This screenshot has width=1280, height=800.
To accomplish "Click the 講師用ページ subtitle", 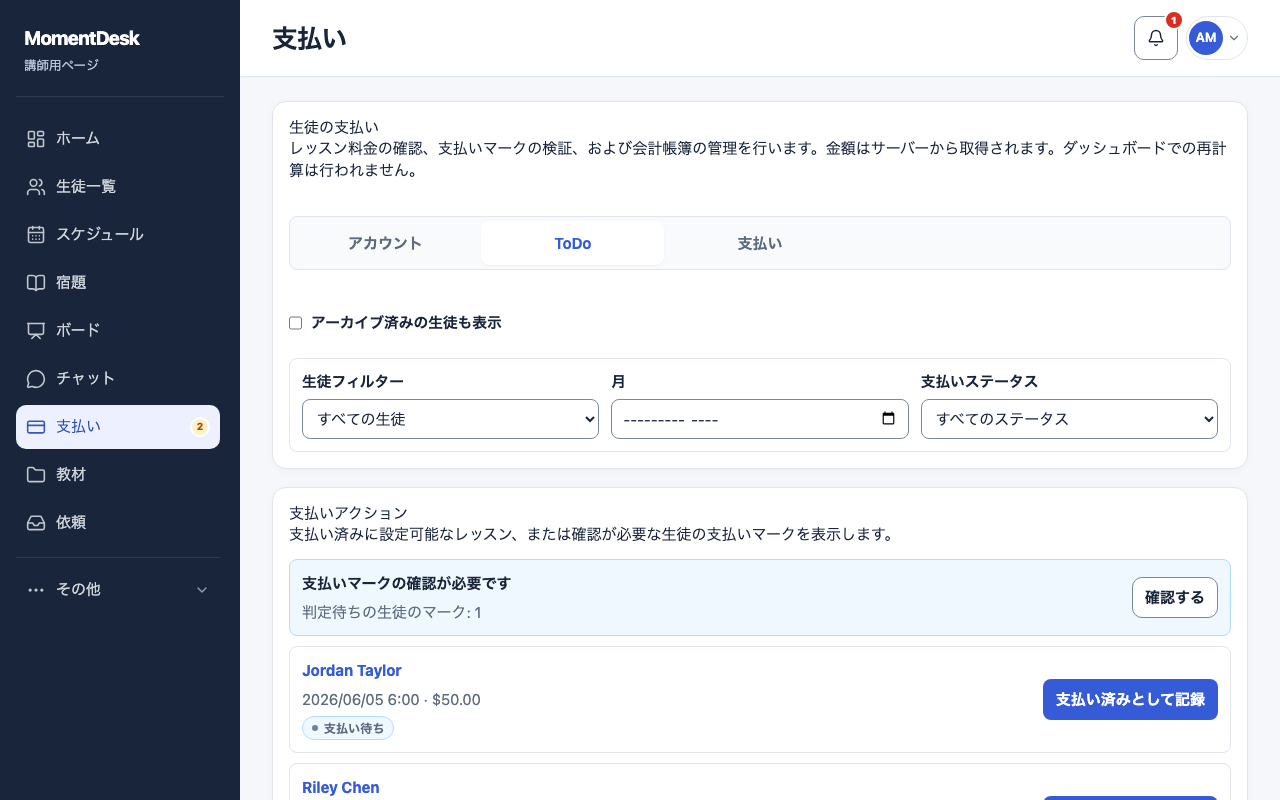I will [x=62, y=66].
